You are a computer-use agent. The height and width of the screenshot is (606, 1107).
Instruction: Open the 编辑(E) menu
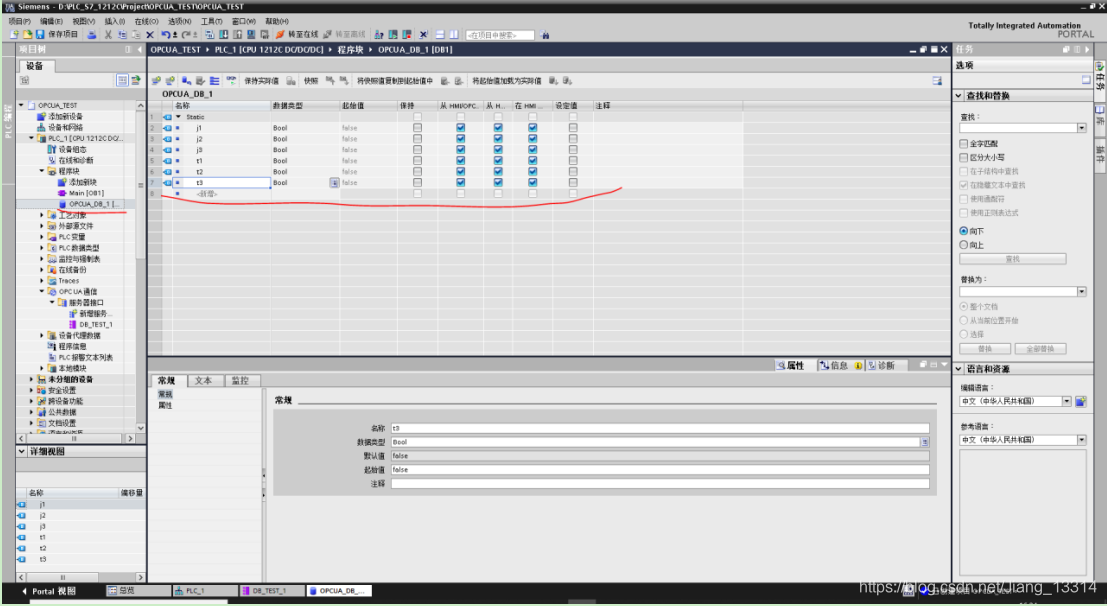pyautogui.click(x=51, y=21)
